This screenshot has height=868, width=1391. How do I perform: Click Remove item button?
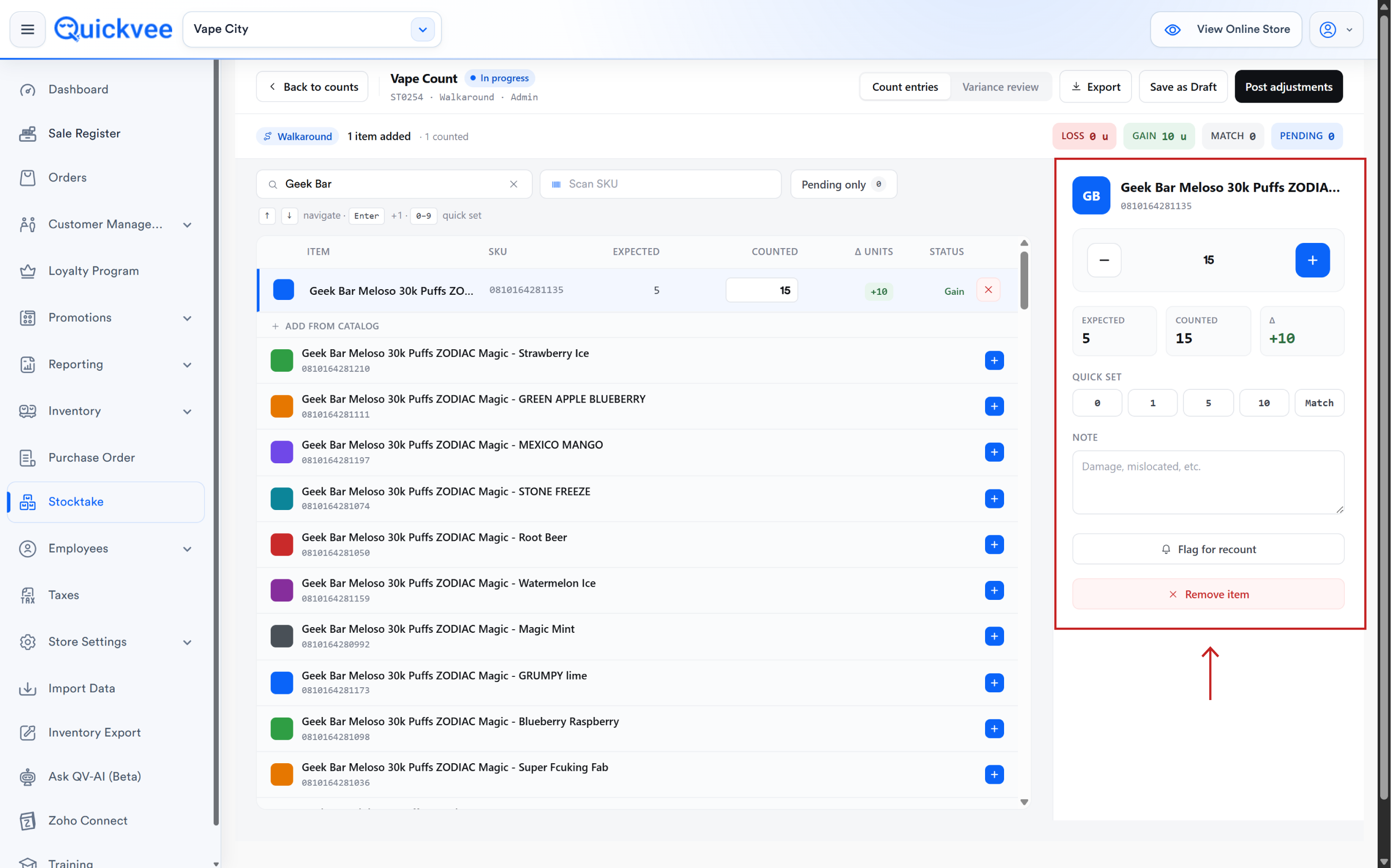click(x=1209, y=594)
